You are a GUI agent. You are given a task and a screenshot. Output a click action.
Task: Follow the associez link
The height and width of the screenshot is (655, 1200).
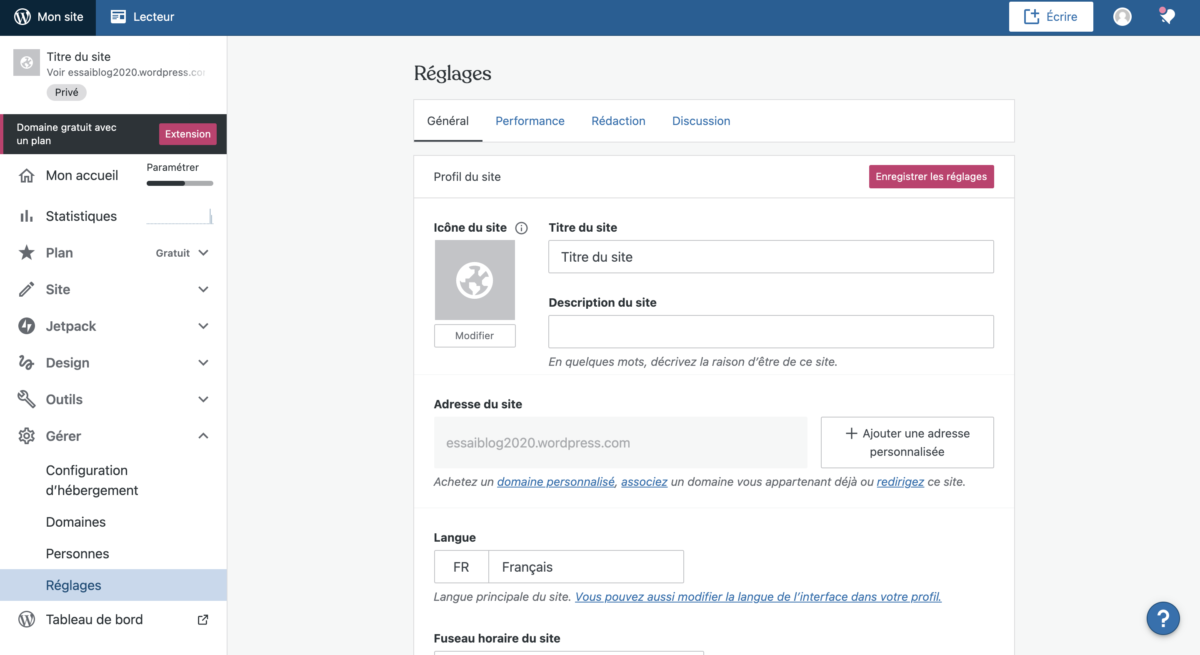pos(644,482)
